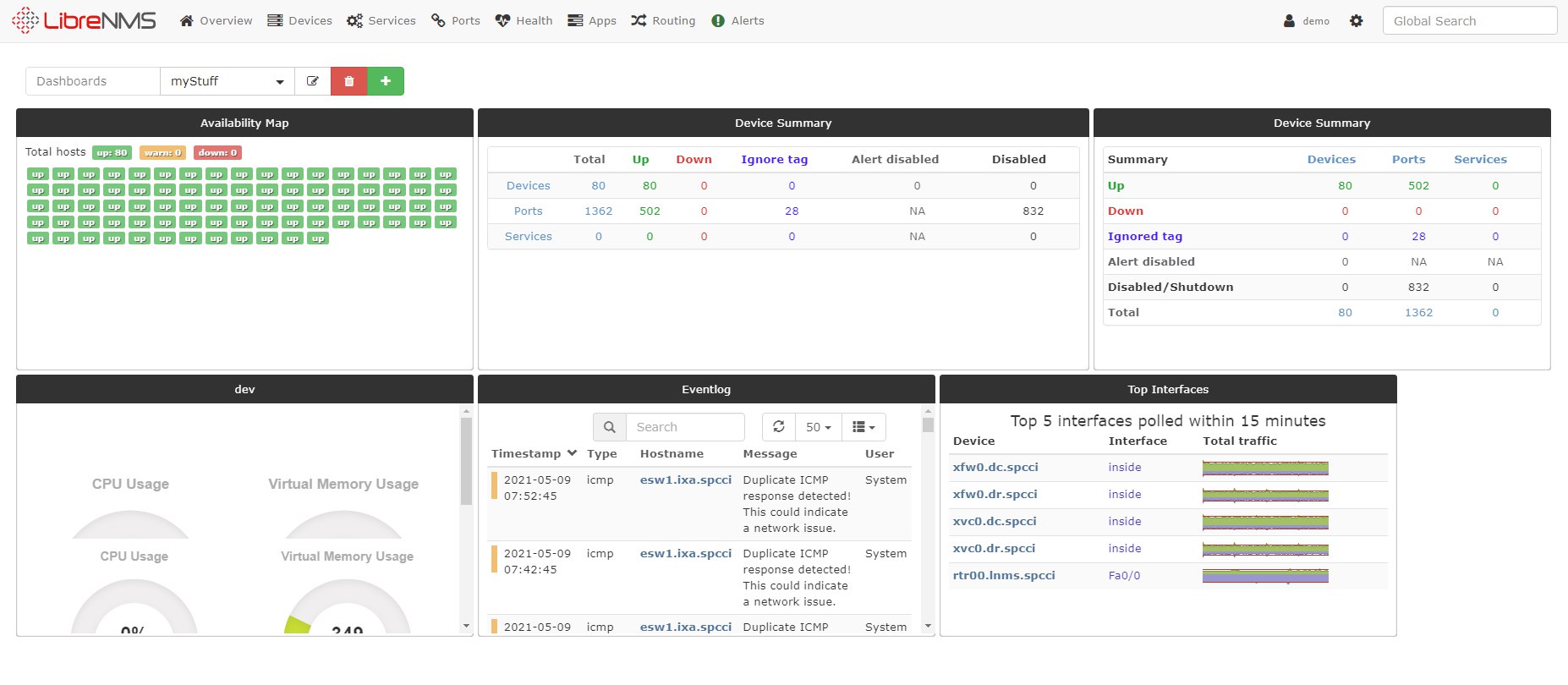Open the Eventlog columns dropdown

[x=863, y=427]
